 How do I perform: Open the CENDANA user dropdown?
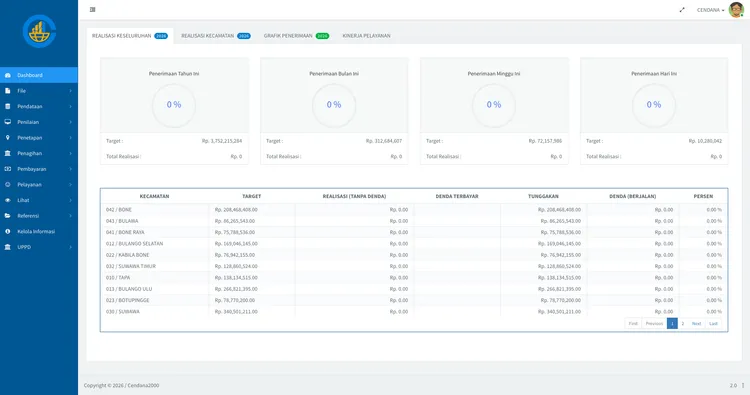click(x=710, y=10)
